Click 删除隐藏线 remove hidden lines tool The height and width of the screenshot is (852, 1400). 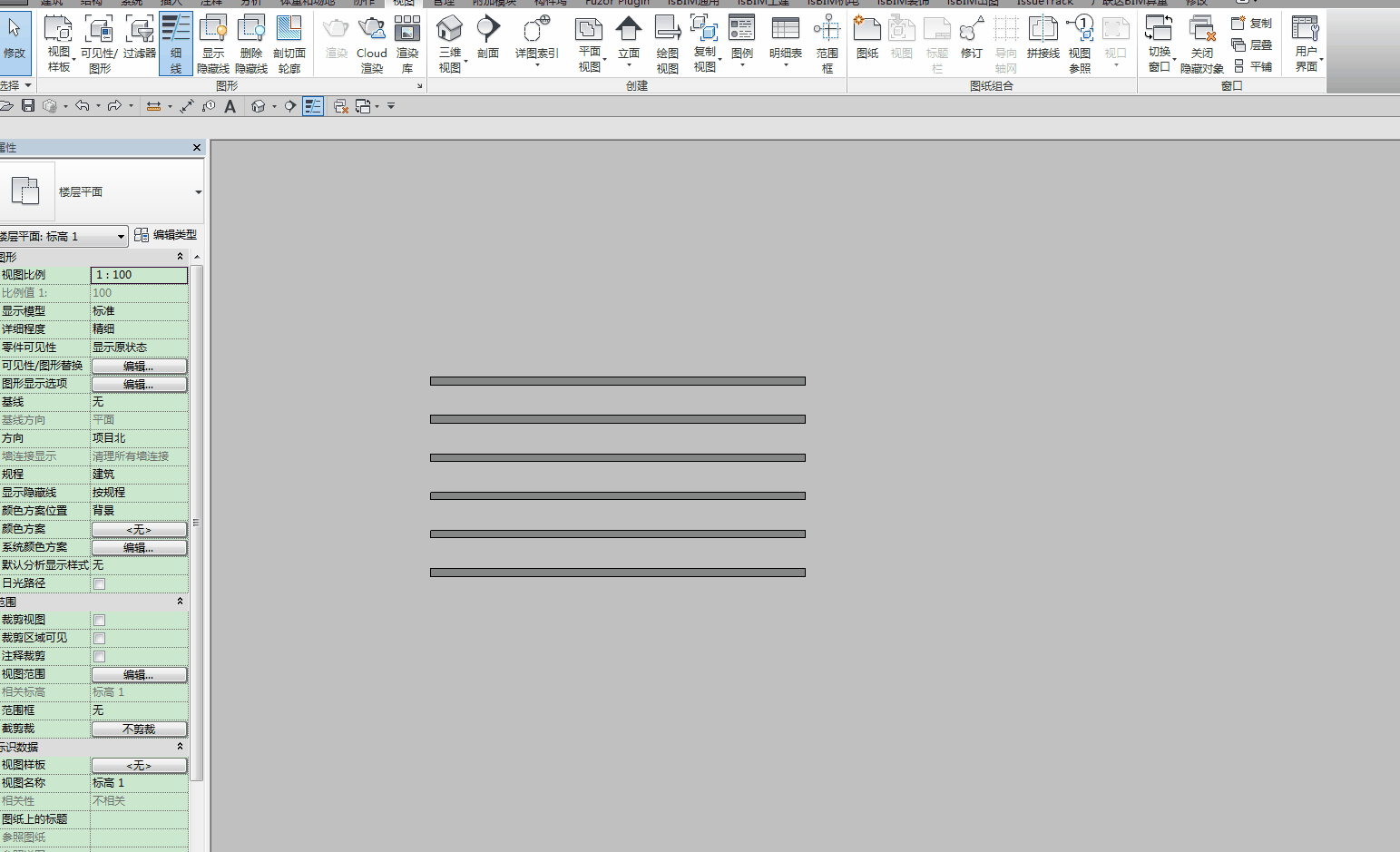(x=251, y=44)
